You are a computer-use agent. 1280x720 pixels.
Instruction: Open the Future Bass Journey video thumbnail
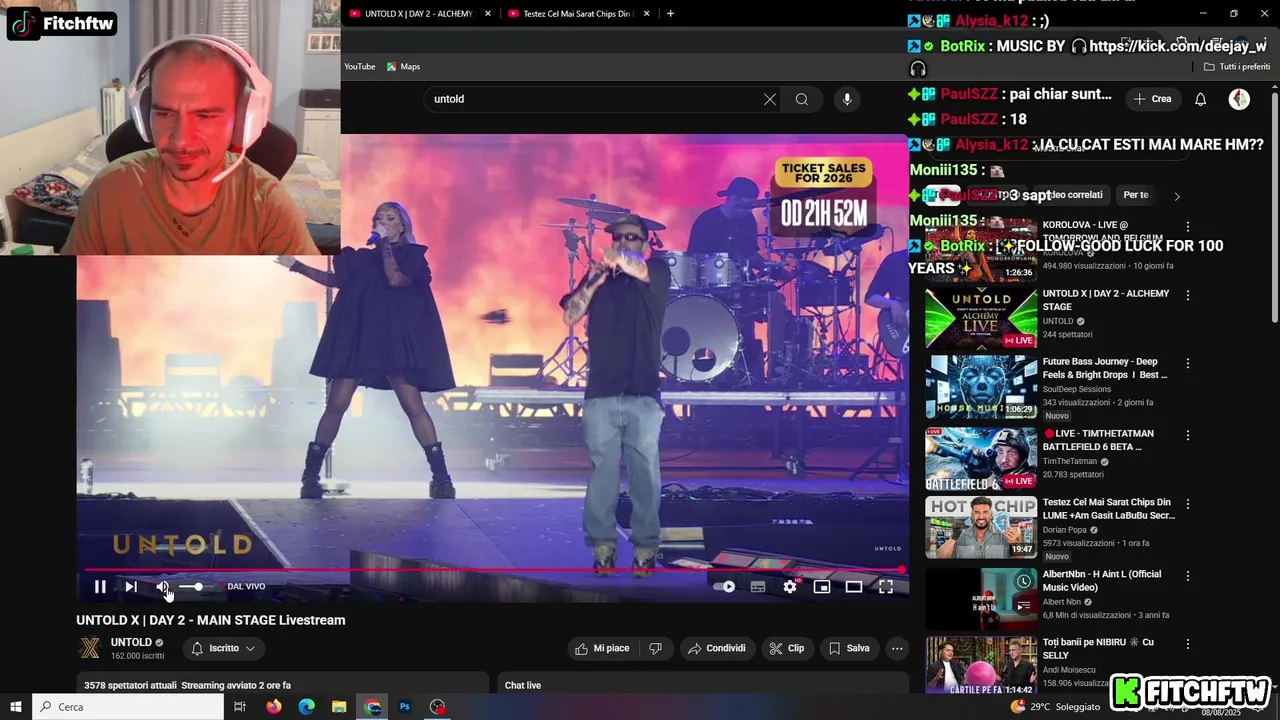pos(981,387)
